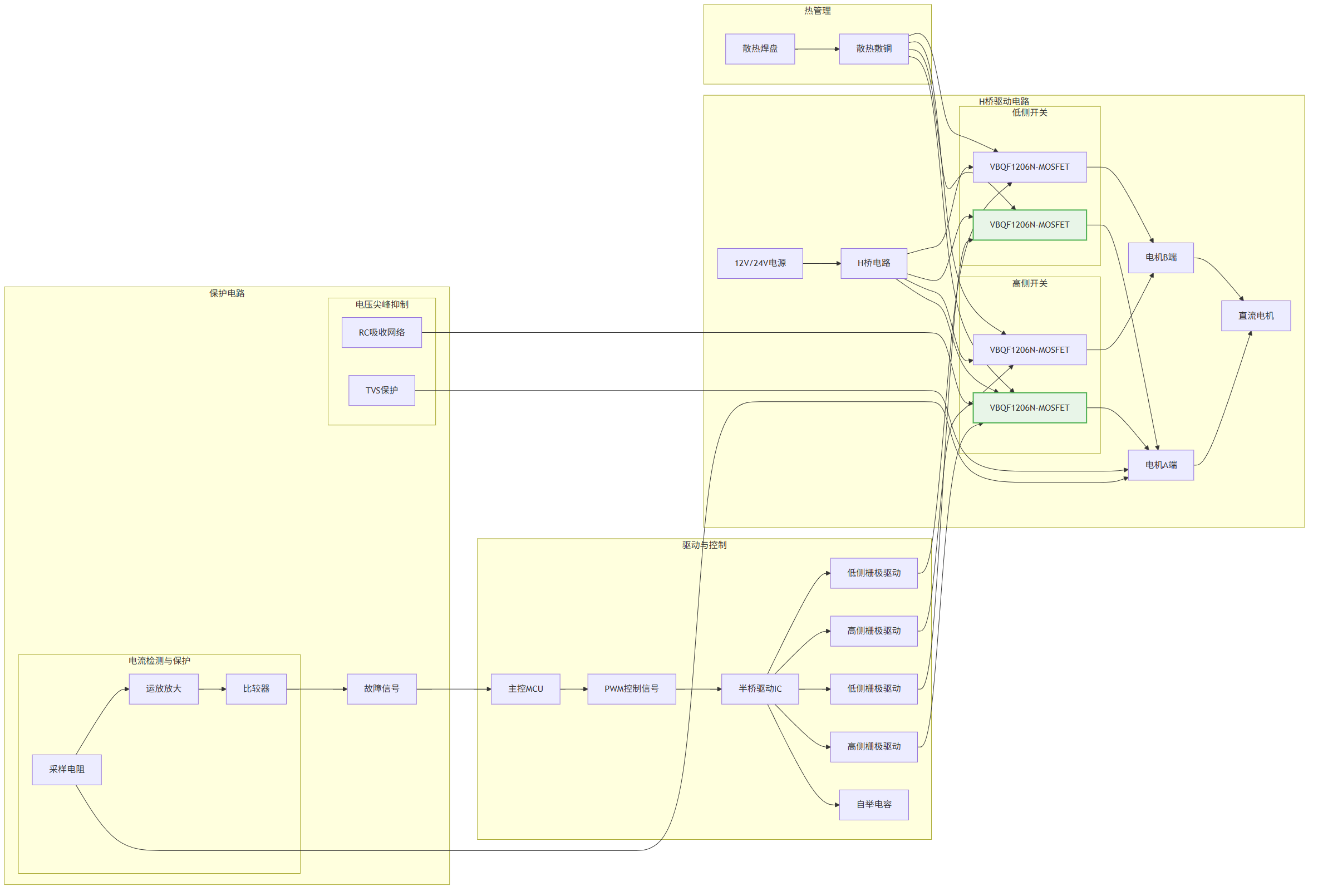Select the 电流检测与保护 subgroup label
The width and height of the screenshot is (1318, 896).
(159, 661)
